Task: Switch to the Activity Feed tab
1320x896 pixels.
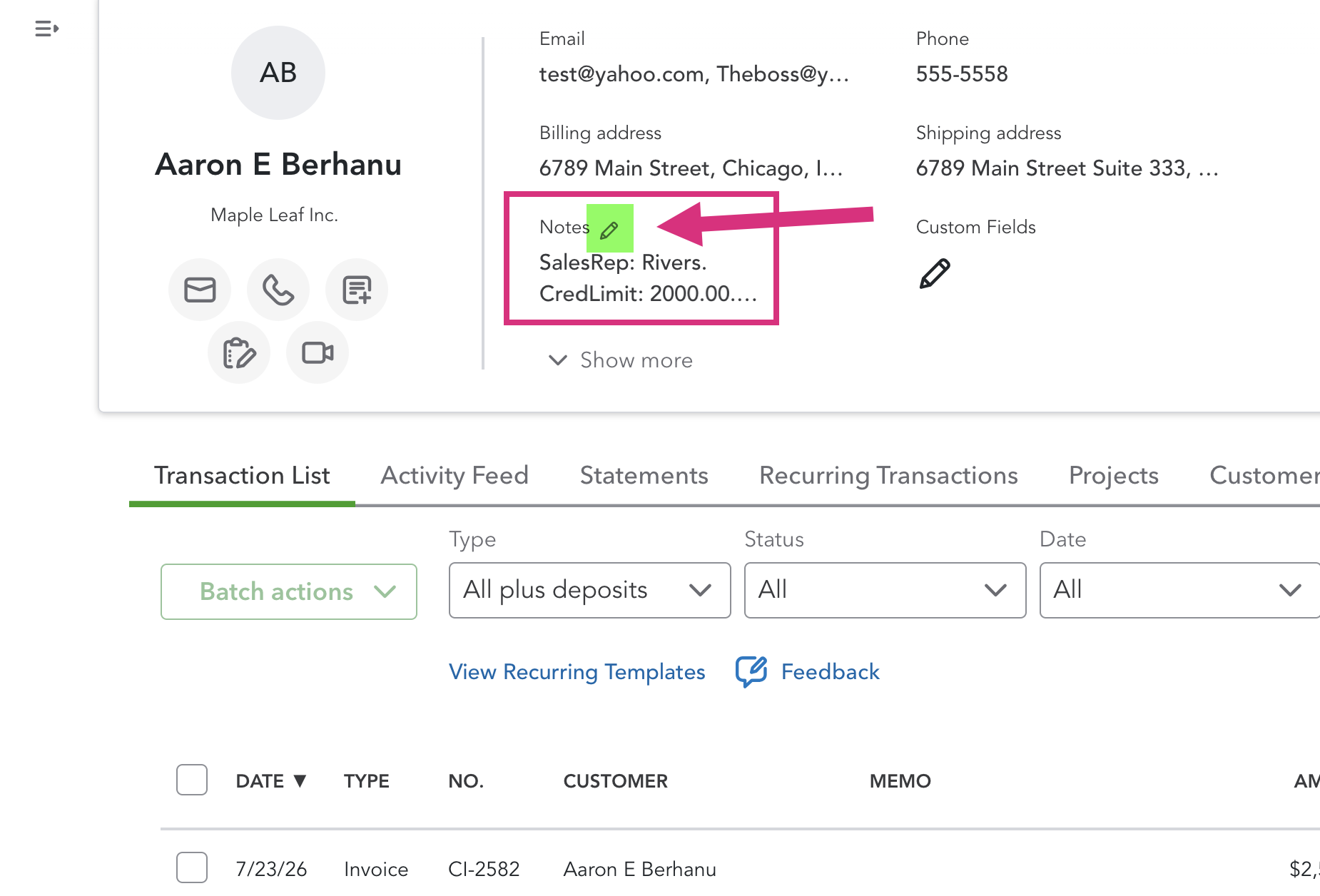Action: [455, 475]
